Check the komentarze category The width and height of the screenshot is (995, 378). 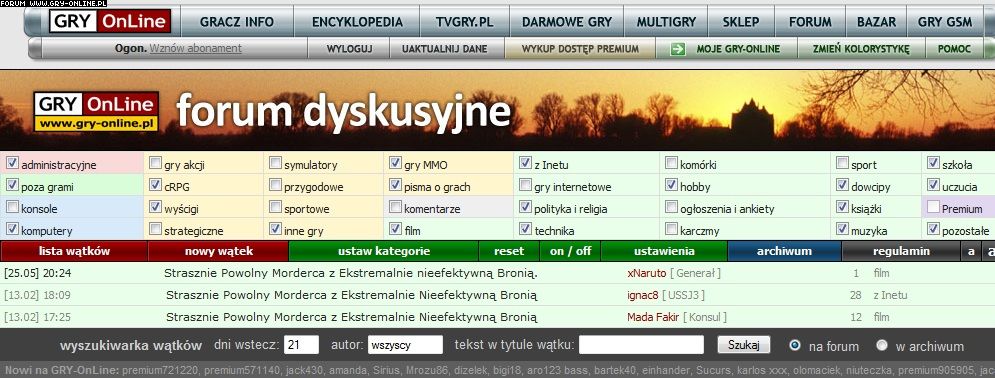click(x=395, y=207)
